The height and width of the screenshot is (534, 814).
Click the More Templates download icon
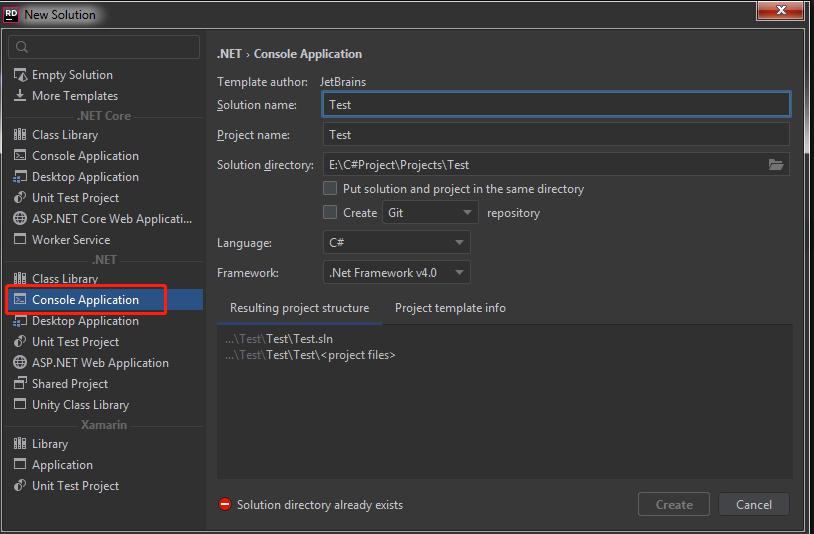point(21,96)
